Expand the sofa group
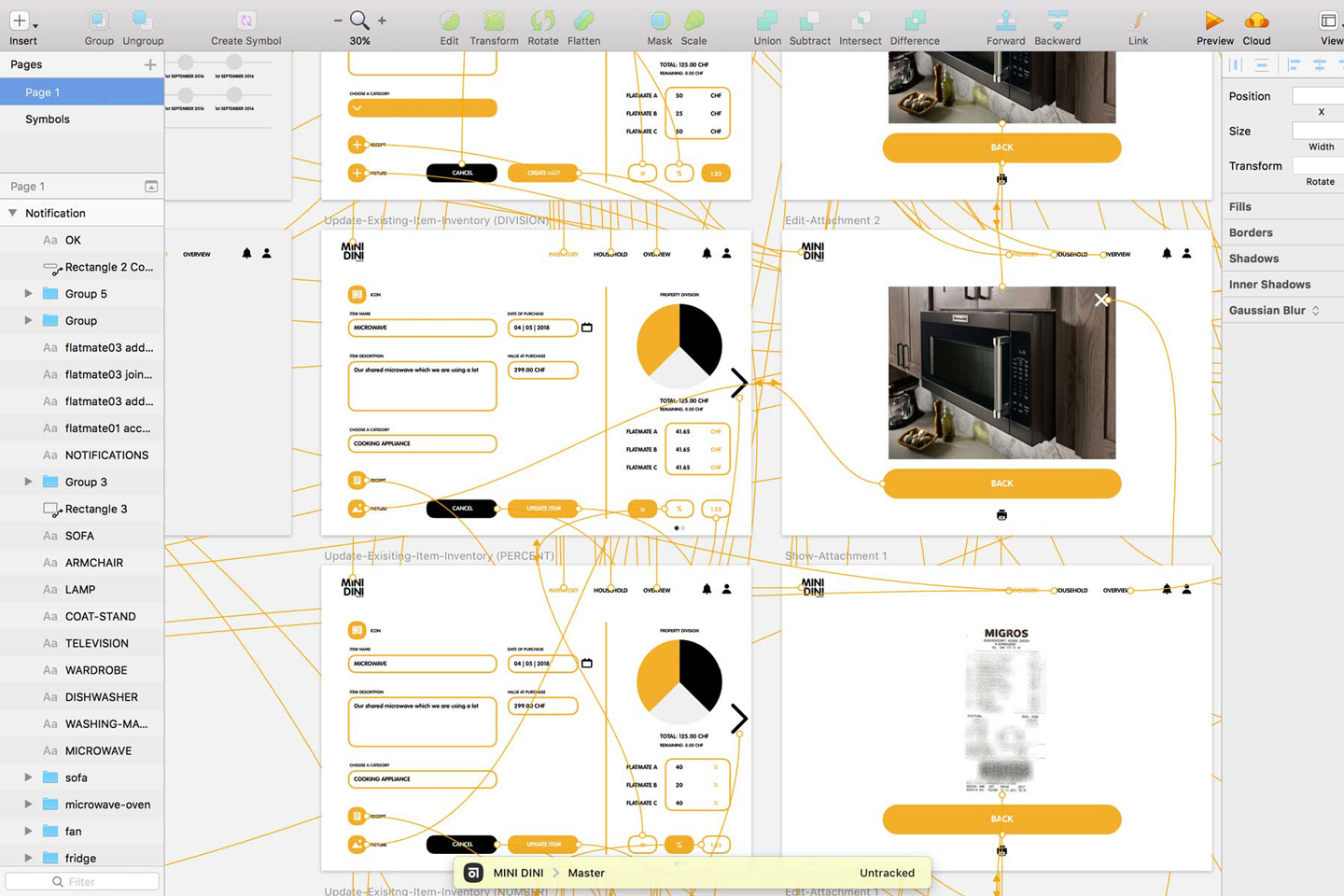 [x=28, y=777]
